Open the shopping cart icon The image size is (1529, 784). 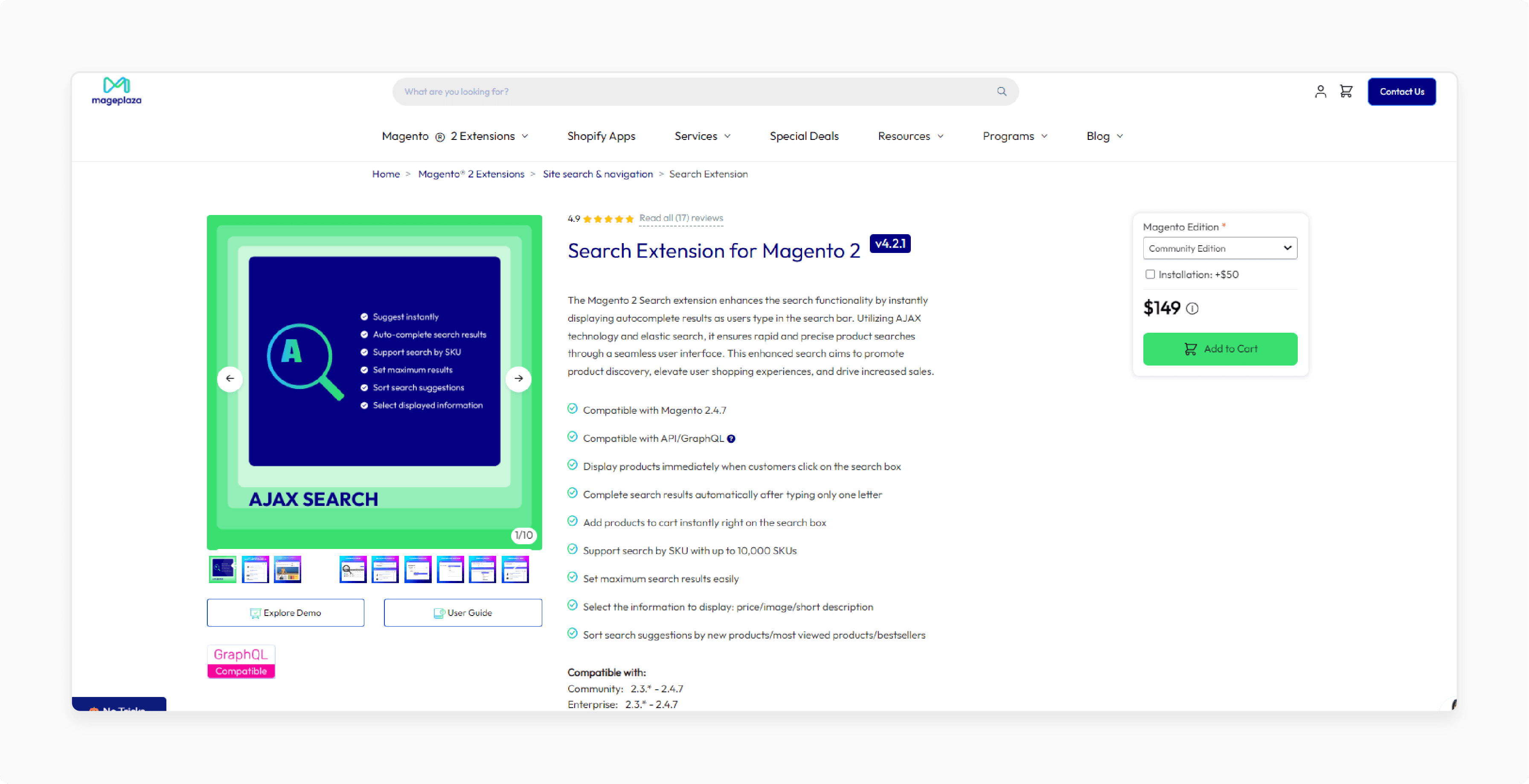(1346, 91)
